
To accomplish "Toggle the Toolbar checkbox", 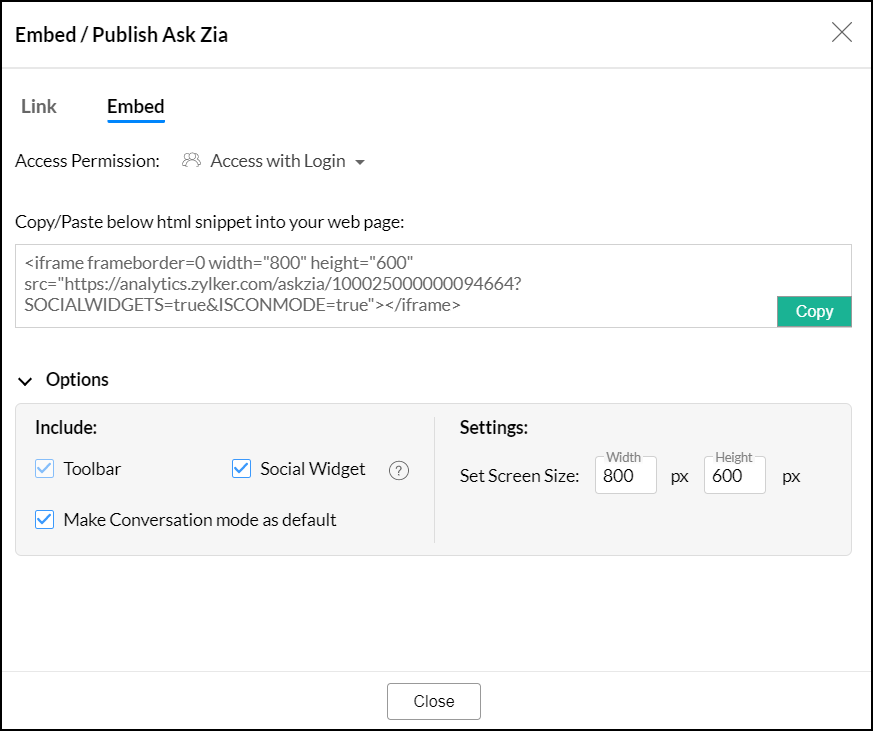I will click(x=44, y=469).
